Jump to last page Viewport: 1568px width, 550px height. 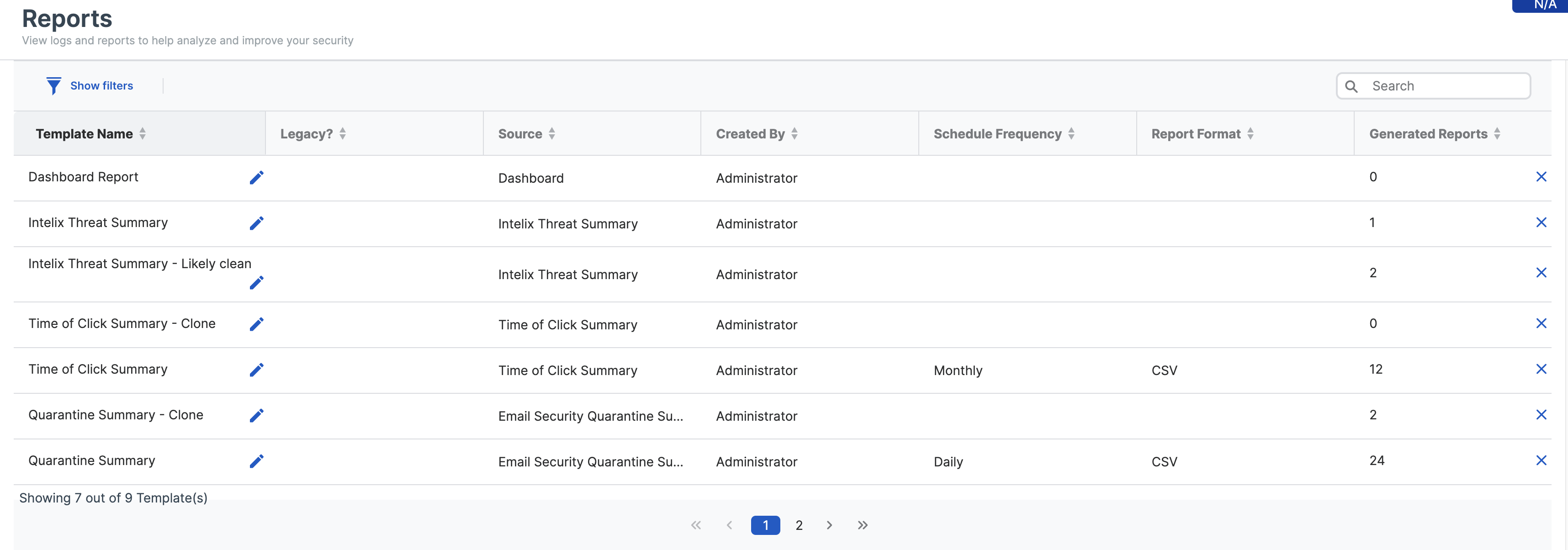pyautogui.click(x=863, y=525)
